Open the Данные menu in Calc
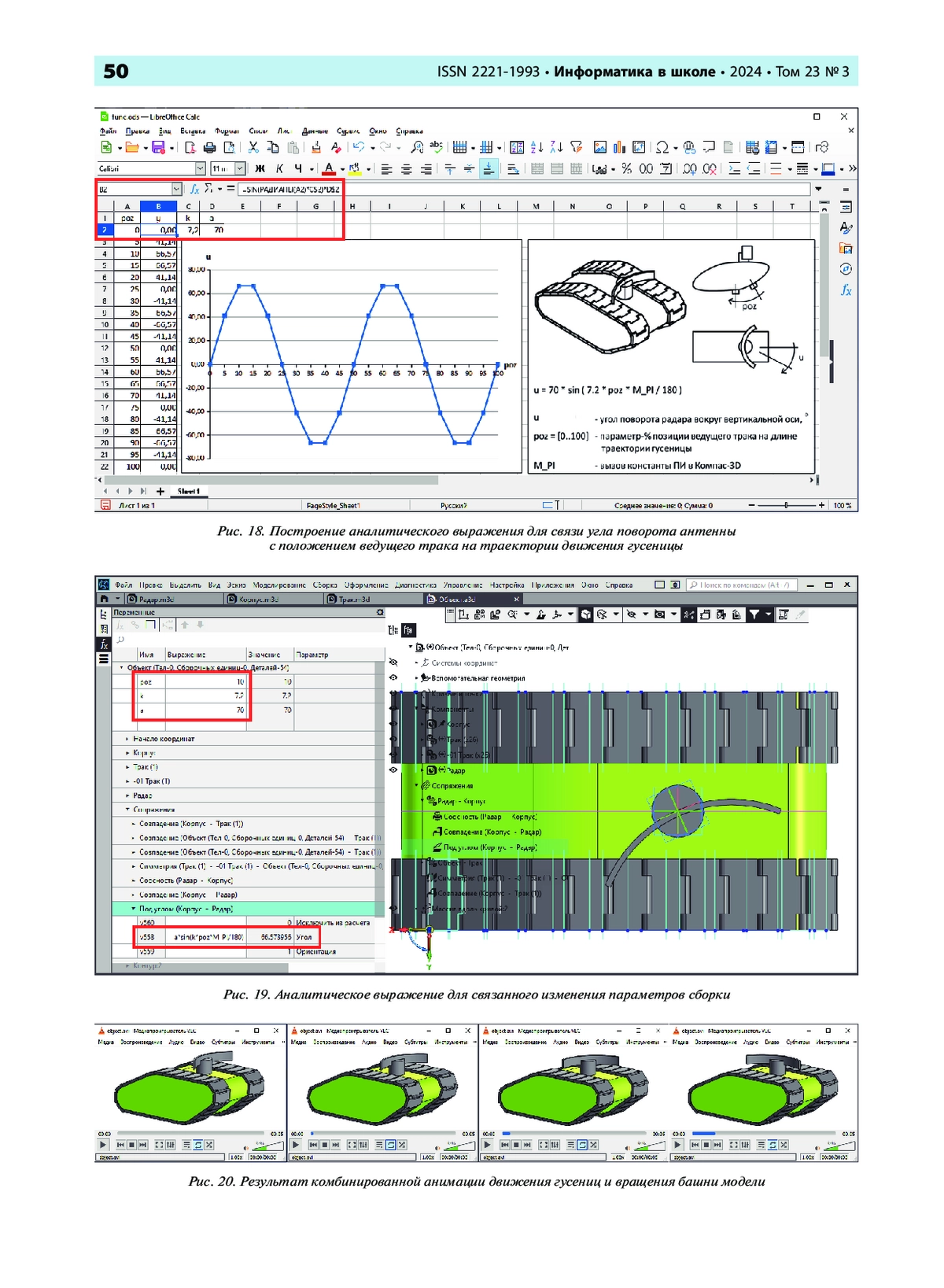Screen dimensions: 944x1288 [315, 131]
